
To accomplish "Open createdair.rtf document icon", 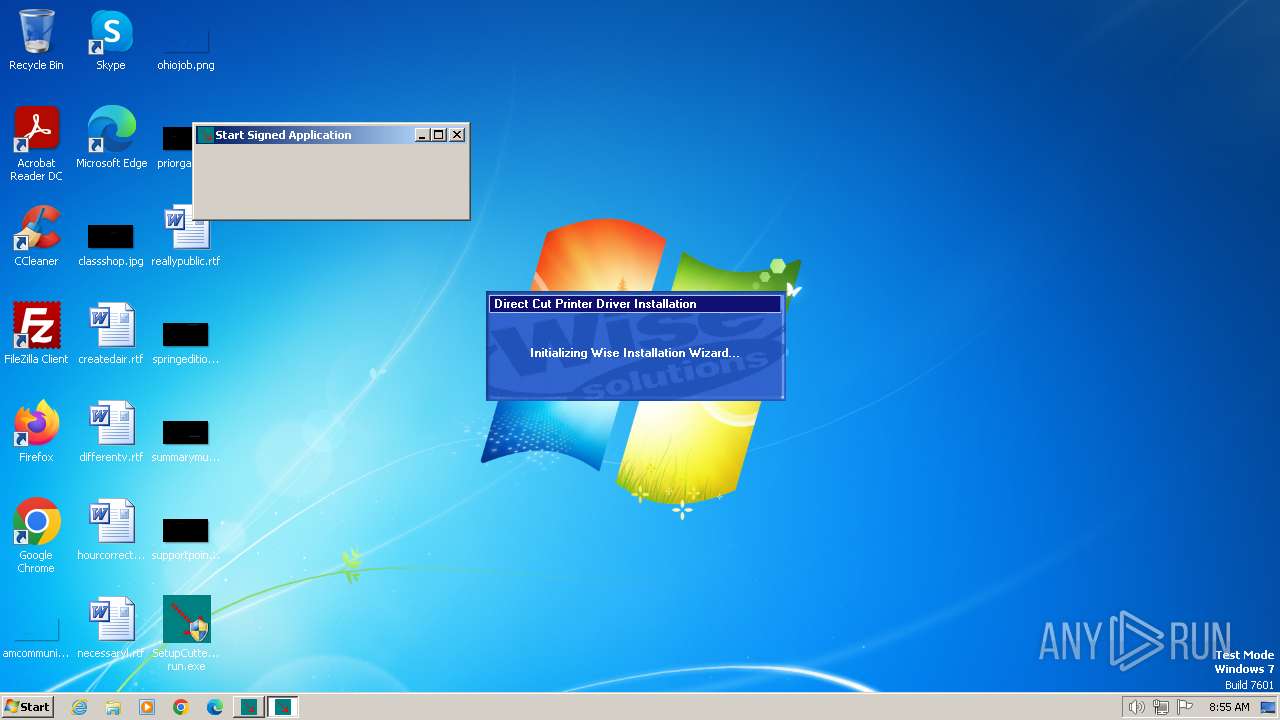I will (x=111, y=334).
